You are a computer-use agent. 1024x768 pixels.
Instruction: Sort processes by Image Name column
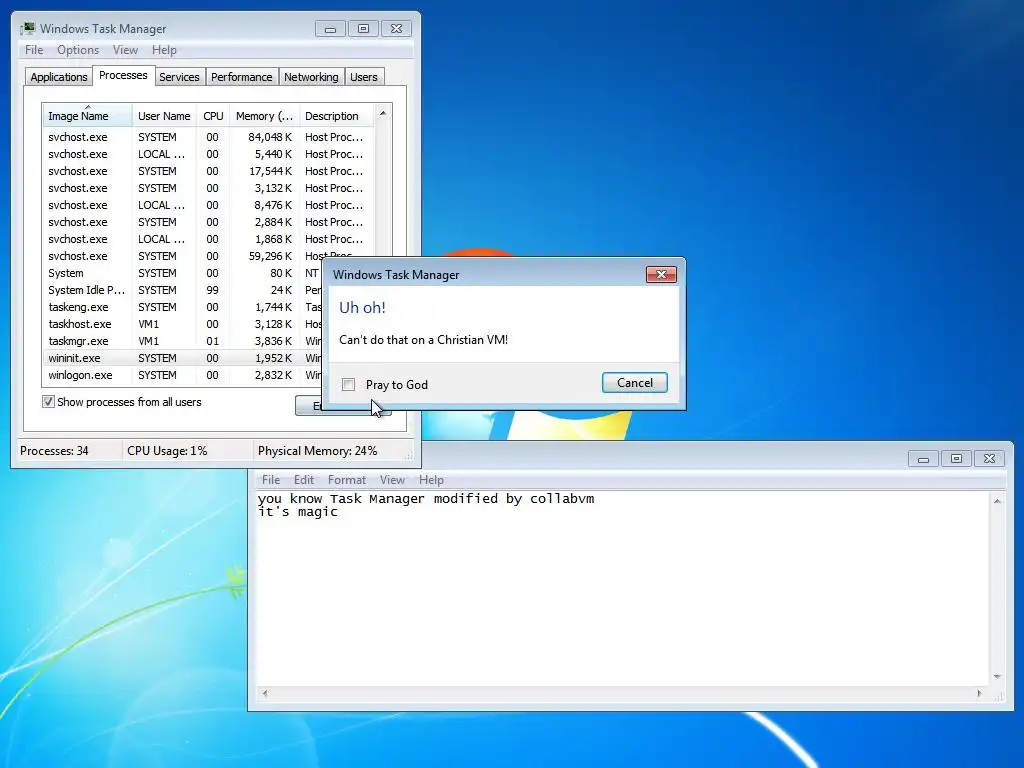coord(88,116)
